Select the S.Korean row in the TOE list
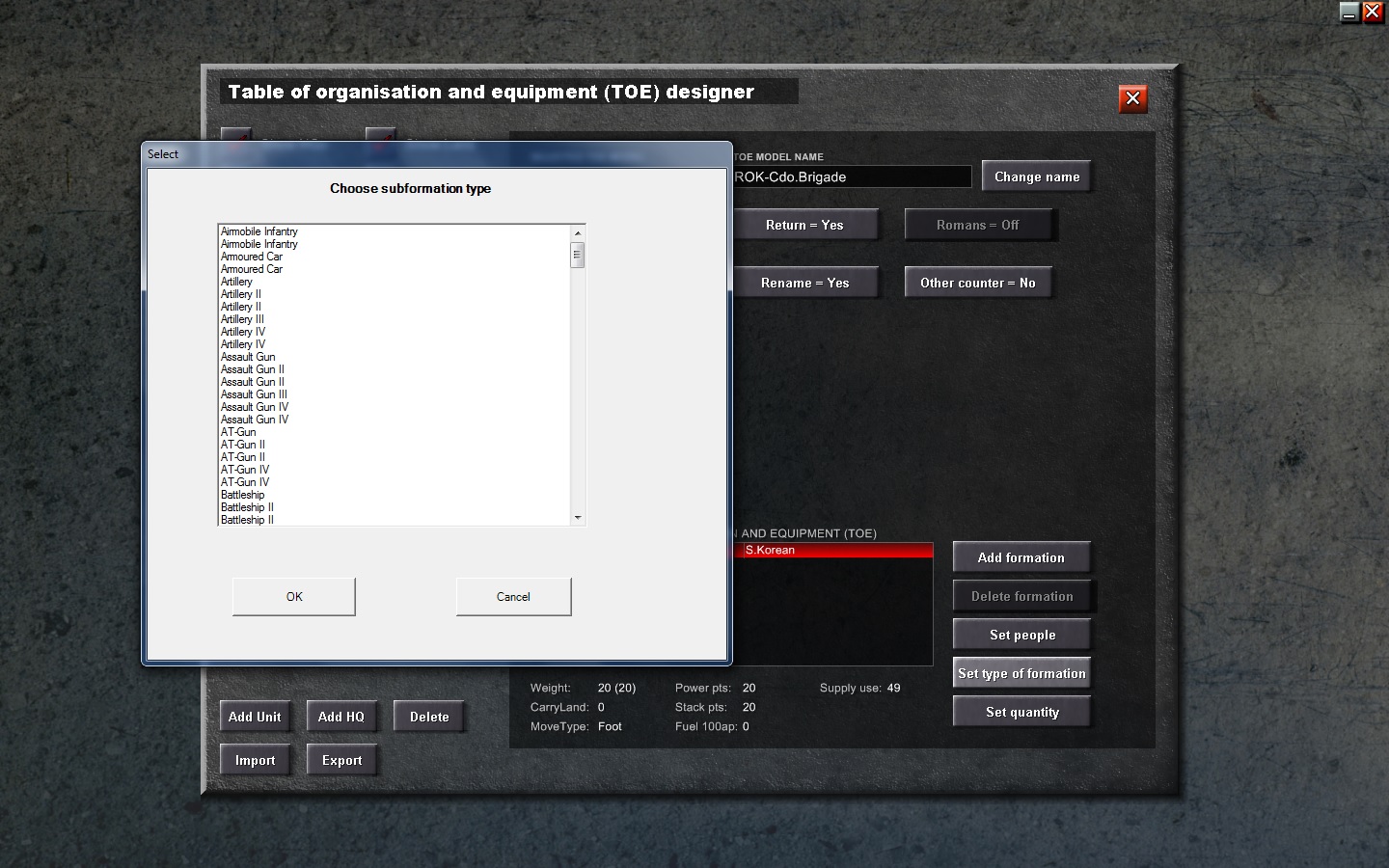The height and width of the screenshot is (868, 1389). (x=831, y=551)
